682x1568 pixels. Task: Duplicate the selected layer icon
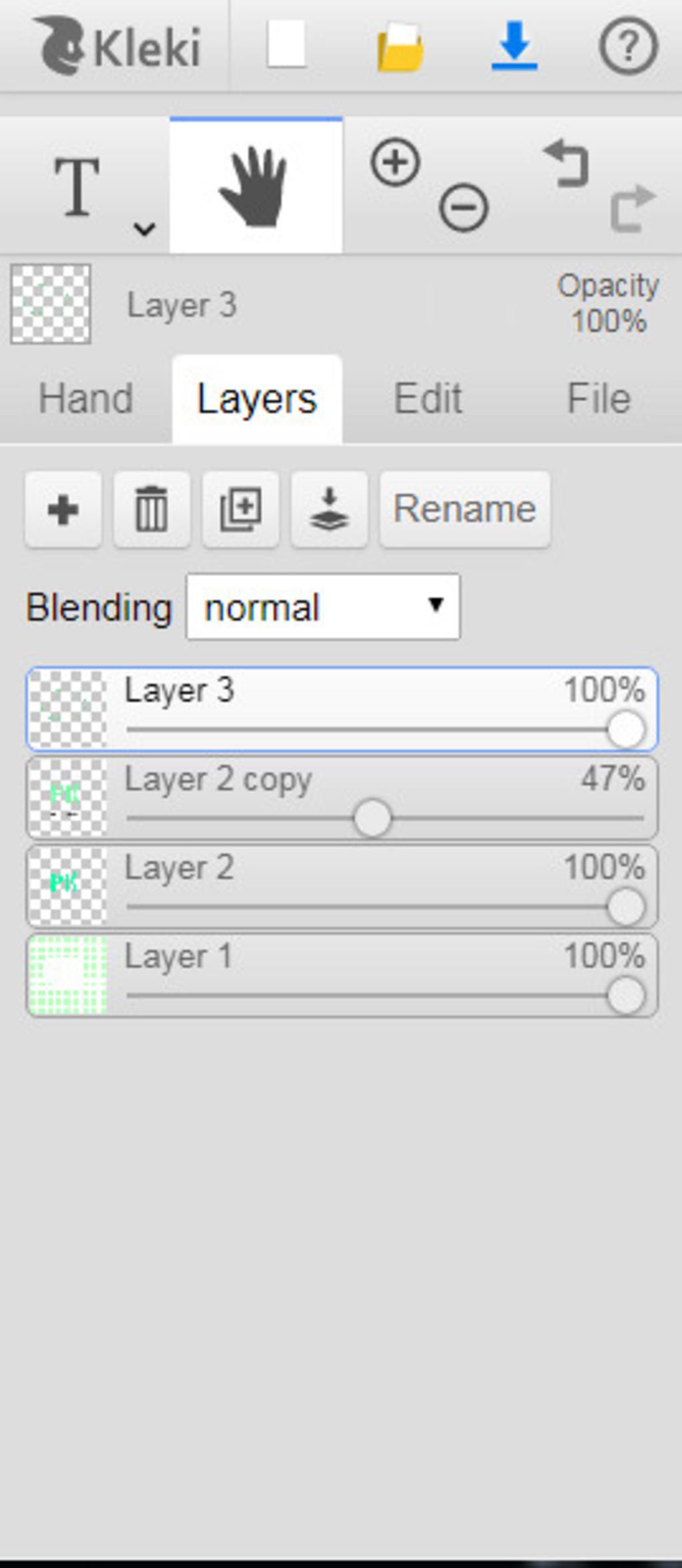[x=240, y=510]
